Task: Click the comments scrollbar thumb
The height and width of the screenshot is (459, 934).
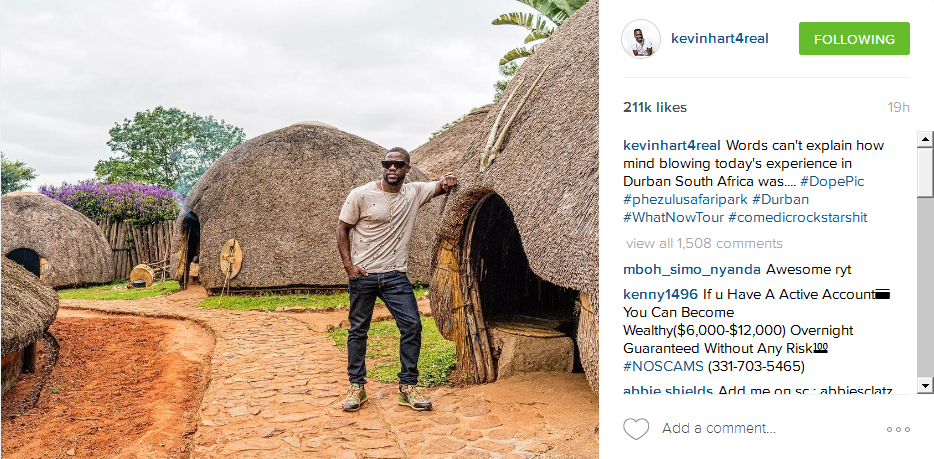Action: [925, 172]
